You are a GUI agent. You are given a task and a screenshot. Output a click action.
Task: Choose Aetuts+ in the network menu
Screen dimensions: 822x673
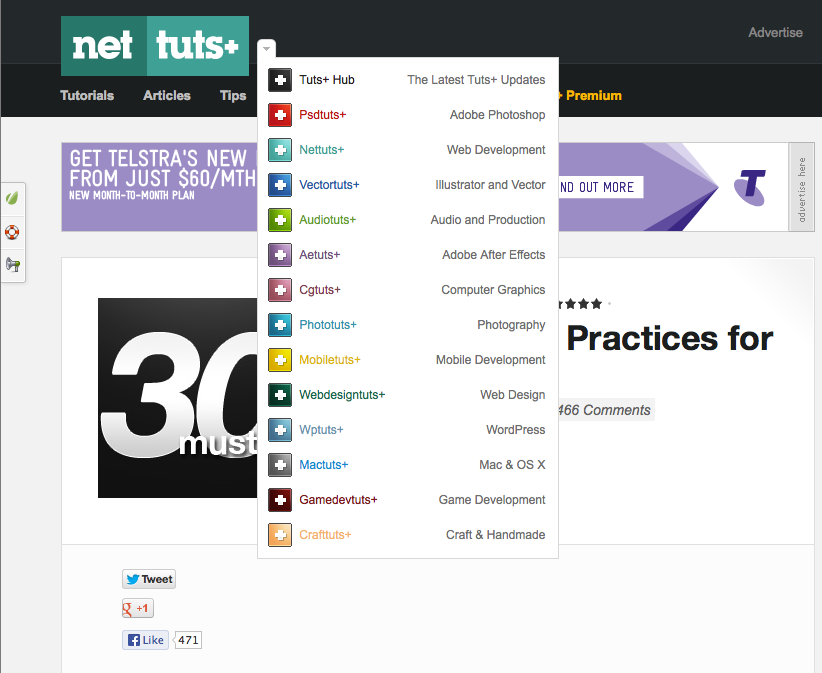point(319,255)
